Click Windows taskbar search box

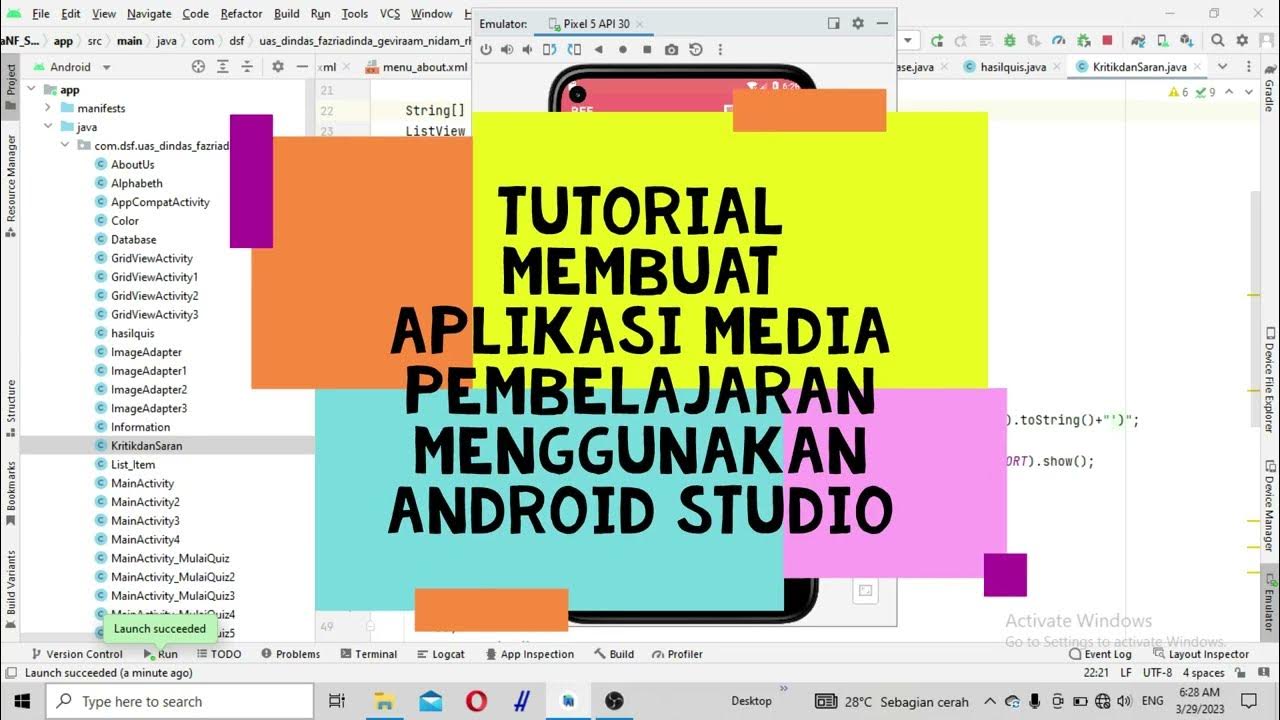(180, 701)
